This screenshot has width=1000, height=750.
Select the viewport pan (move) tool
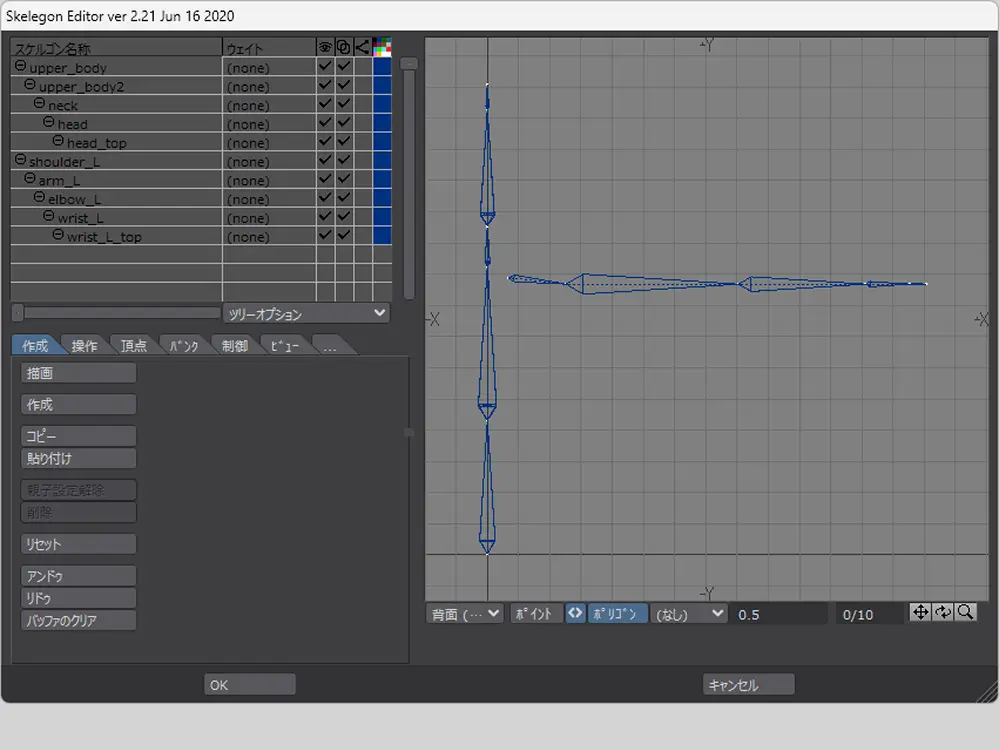(x=920, y=612)
